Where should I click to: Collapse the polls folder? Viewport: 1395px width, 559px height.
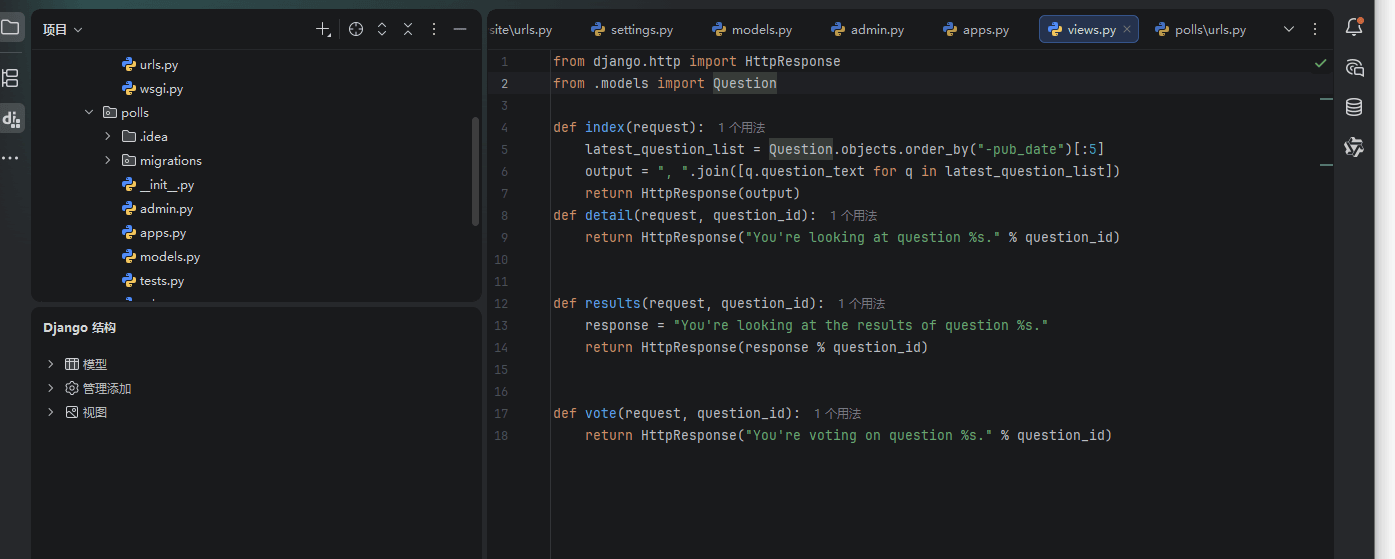(89, 113)
